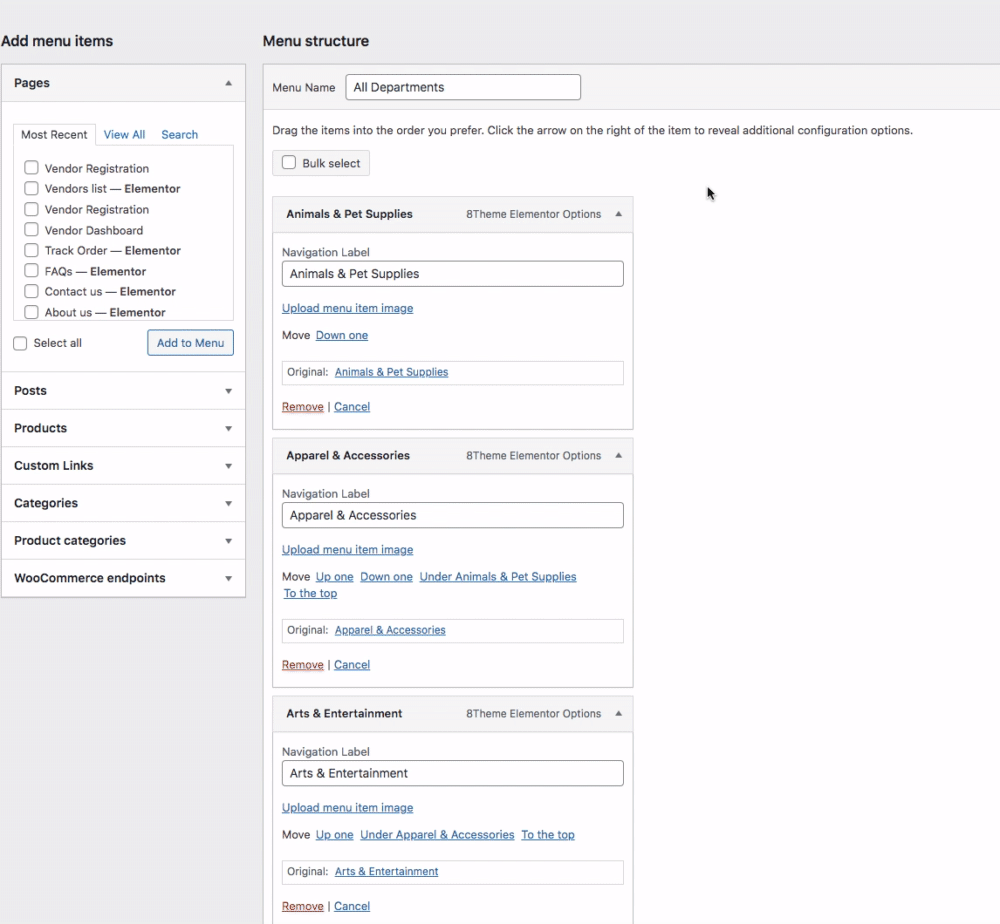
Task: Remove the Arts & Entertainment menu item
Action: click(302, 906)
